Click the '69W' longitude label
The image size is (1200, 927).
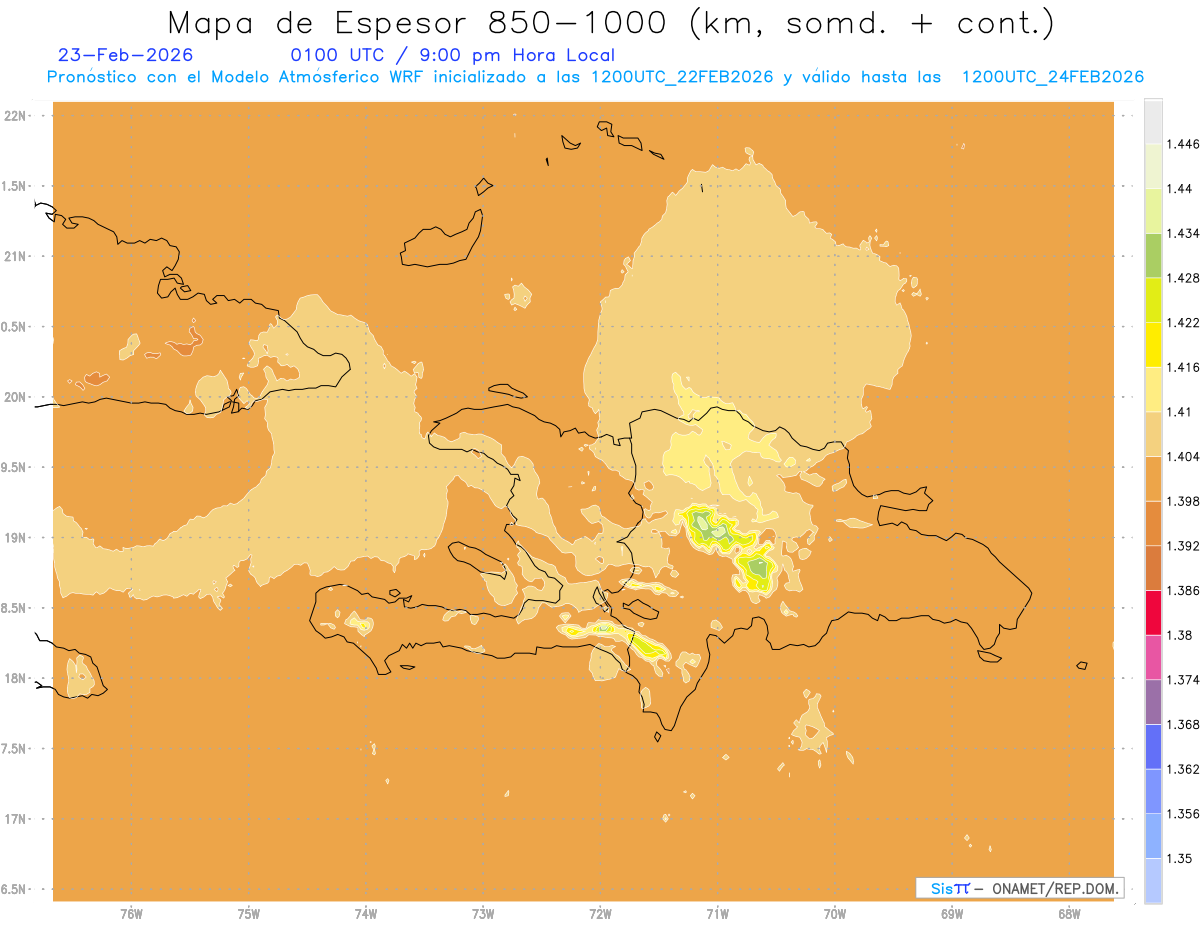[952, 914]
